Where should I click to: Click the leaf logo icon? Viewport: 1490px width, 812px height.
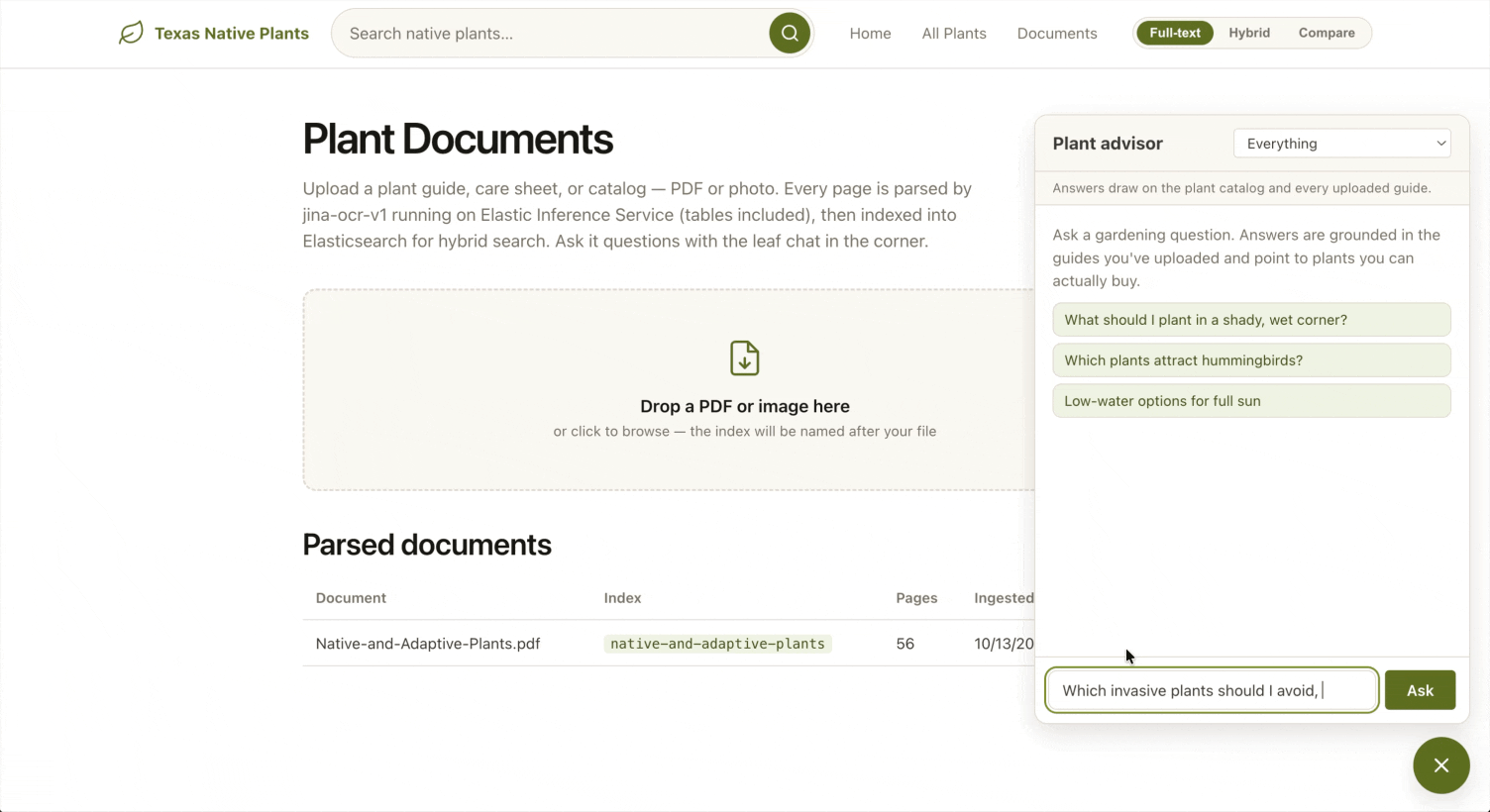click(131, 34)
